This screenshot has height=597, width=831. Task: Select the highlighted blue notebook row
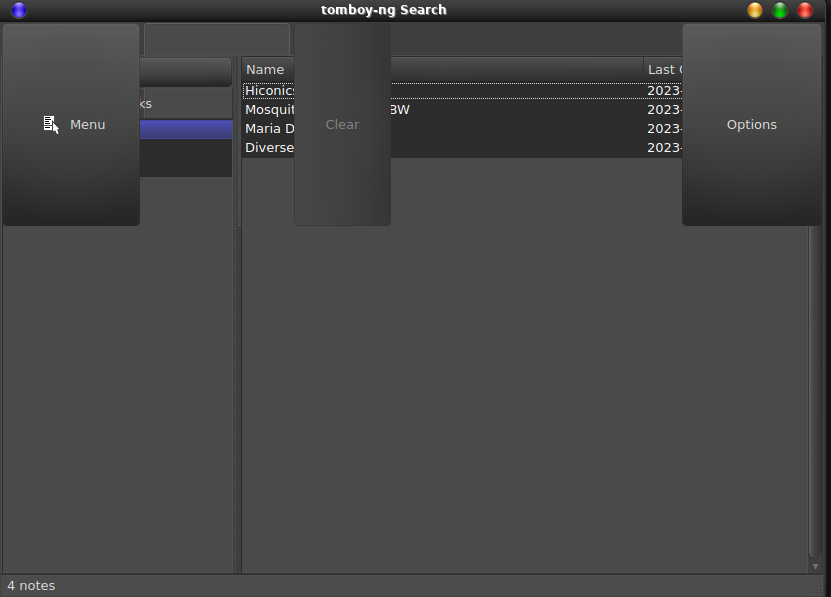pos(186,129)
